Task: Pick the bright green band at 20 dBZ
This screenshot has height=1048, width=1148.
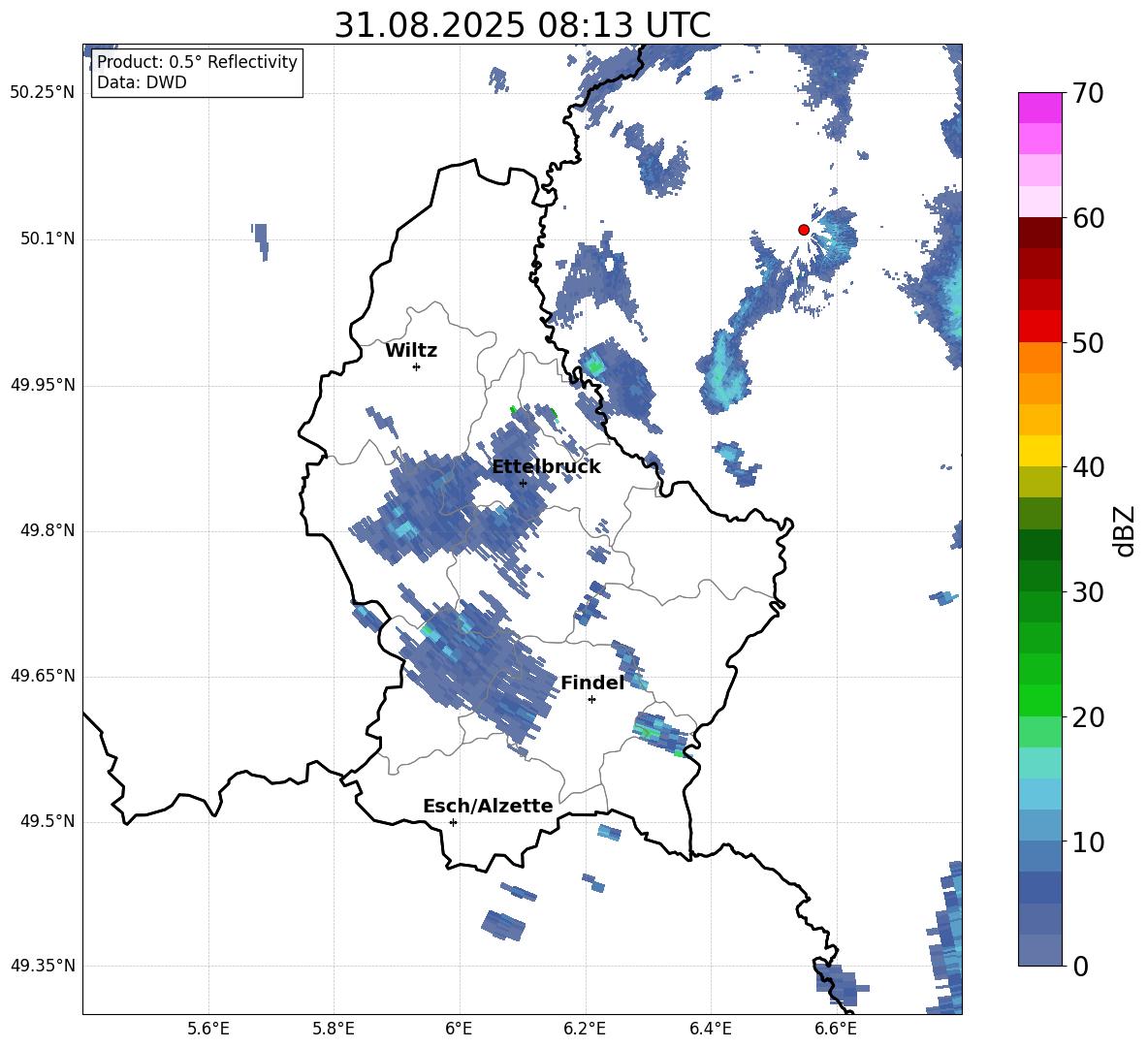Action: point(1039,700)
